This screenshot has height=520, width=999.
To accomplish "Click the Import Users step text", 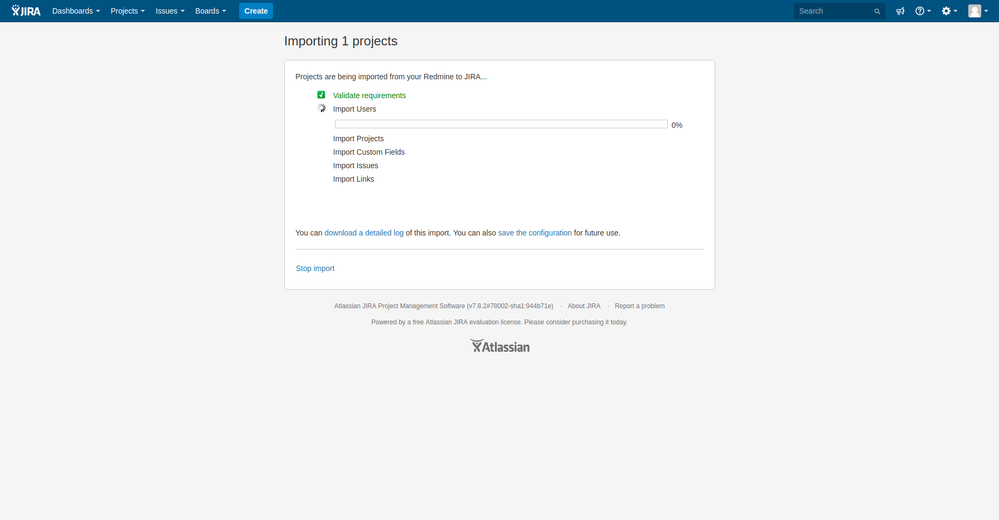I will 354,109.
